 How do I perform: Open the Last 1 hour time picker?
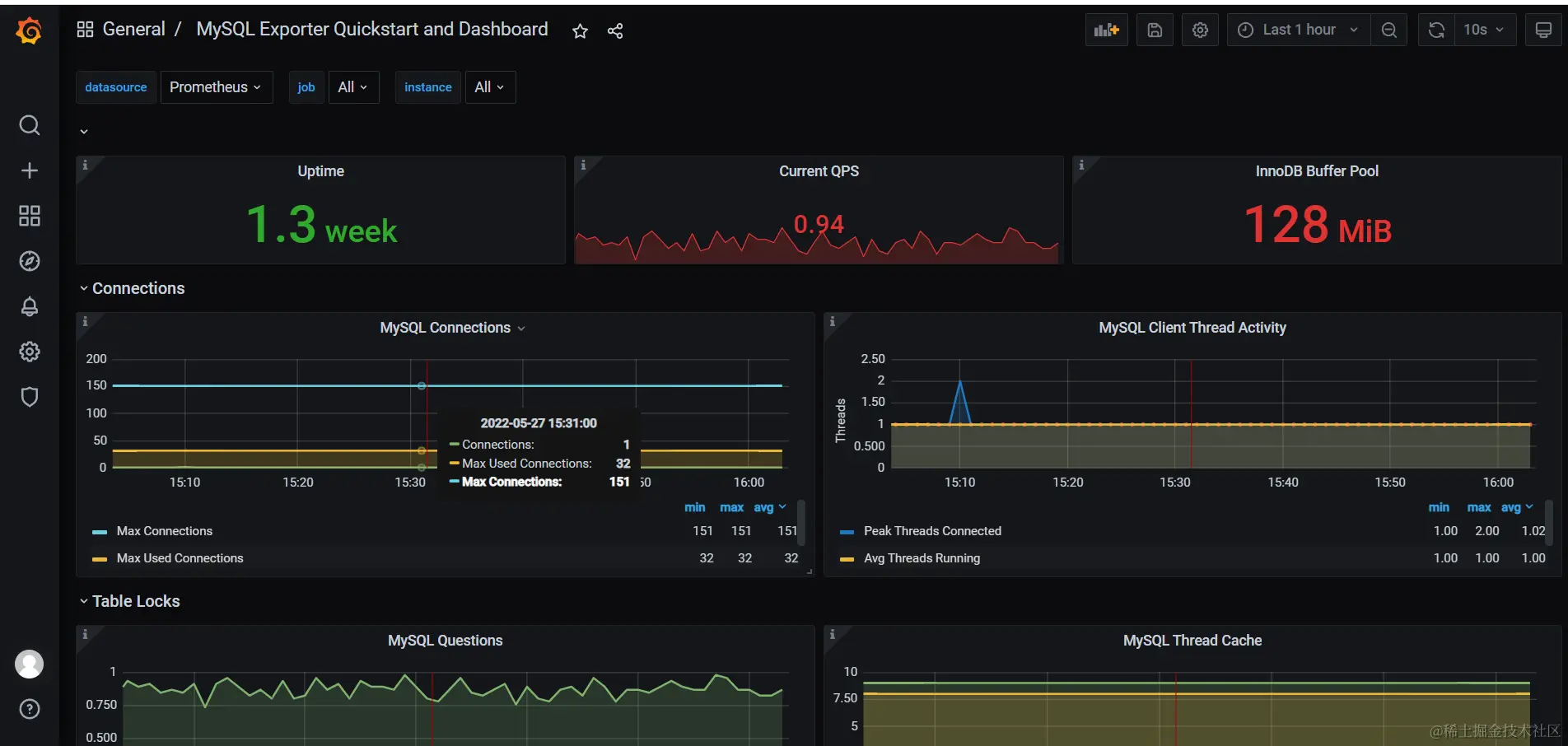pyautogui.click(x=1299, y=30)
